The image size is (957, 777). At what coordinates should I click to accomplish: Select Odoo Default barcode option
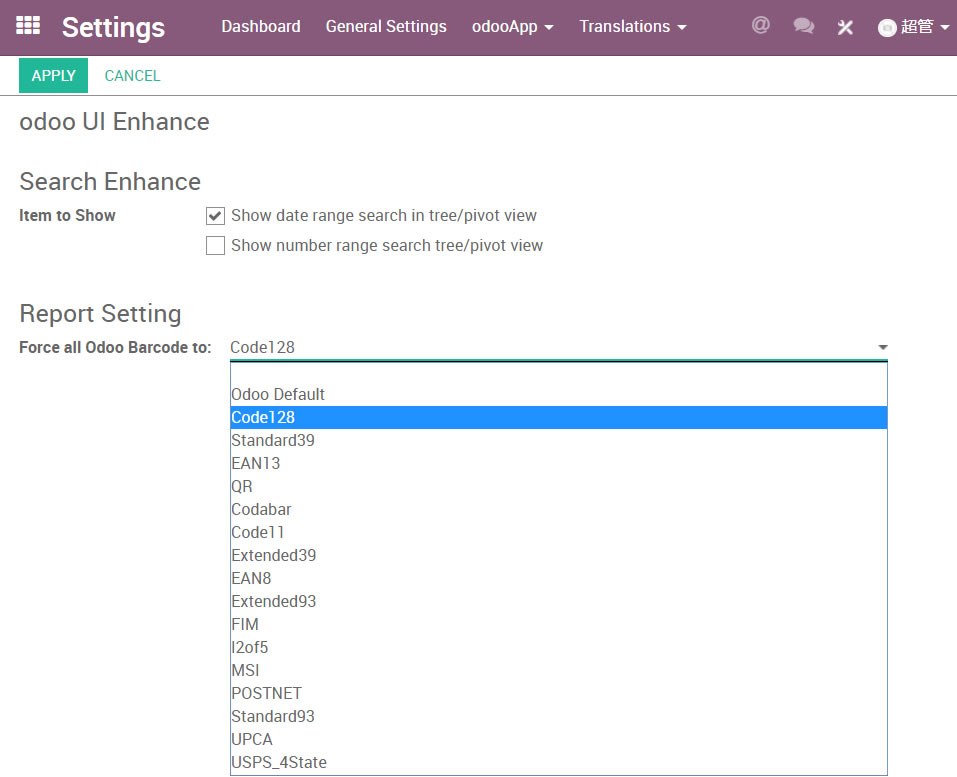[x=278, y=395]
